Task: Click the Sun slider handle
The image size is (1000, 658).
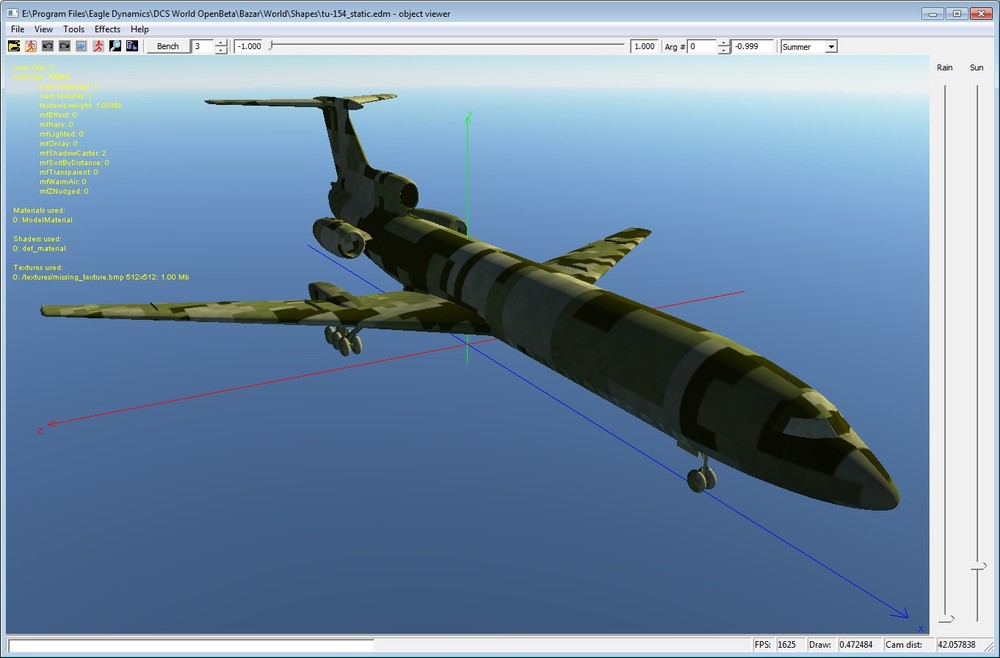Action: point(978,567)
